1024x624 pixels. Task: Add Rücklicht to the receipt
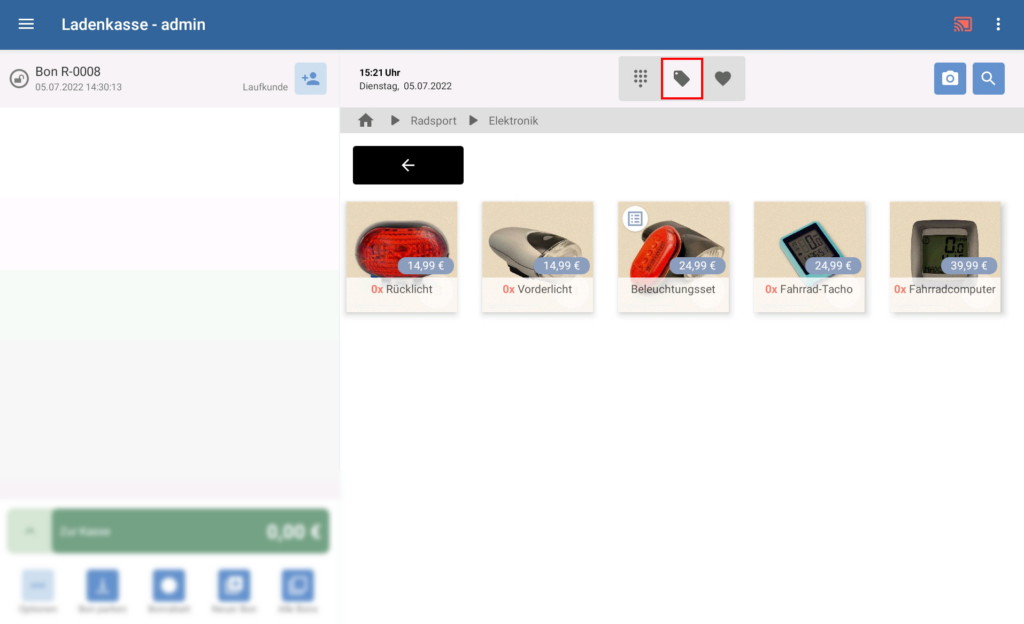402,256
